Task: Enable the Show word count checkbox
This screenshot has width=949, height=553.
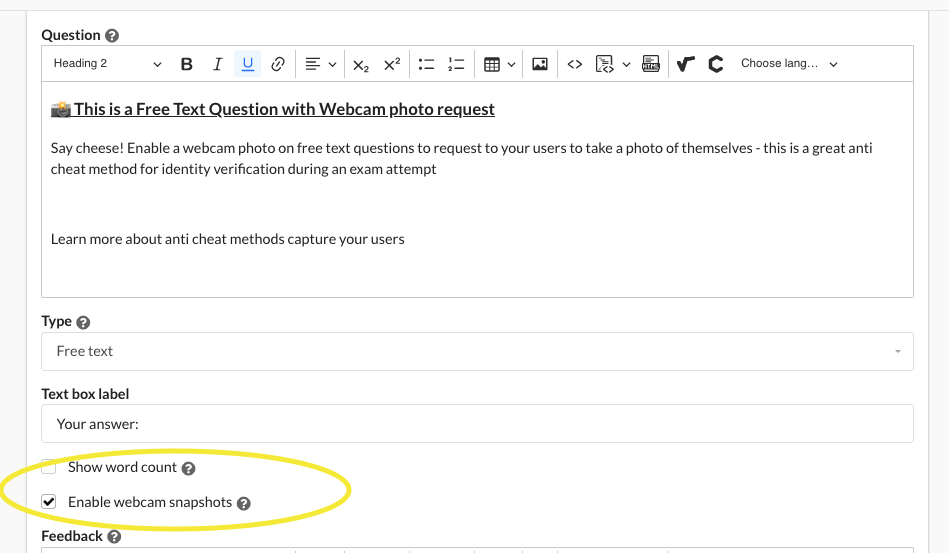Action: click(49, 467)
